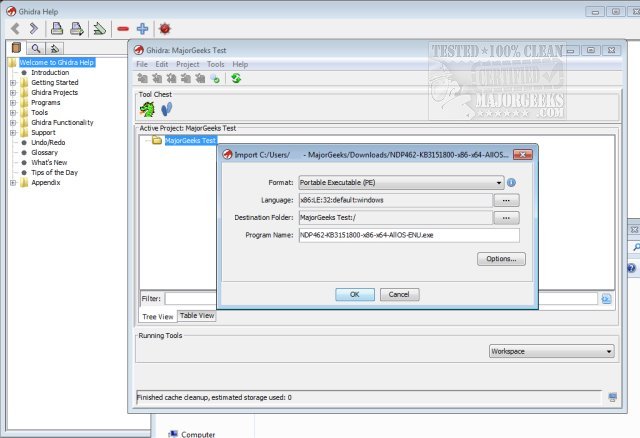The width and height of the screenshot is (640, 438).
Task: Browse for Language with ellipsis button
Action: tap(506, 200)
